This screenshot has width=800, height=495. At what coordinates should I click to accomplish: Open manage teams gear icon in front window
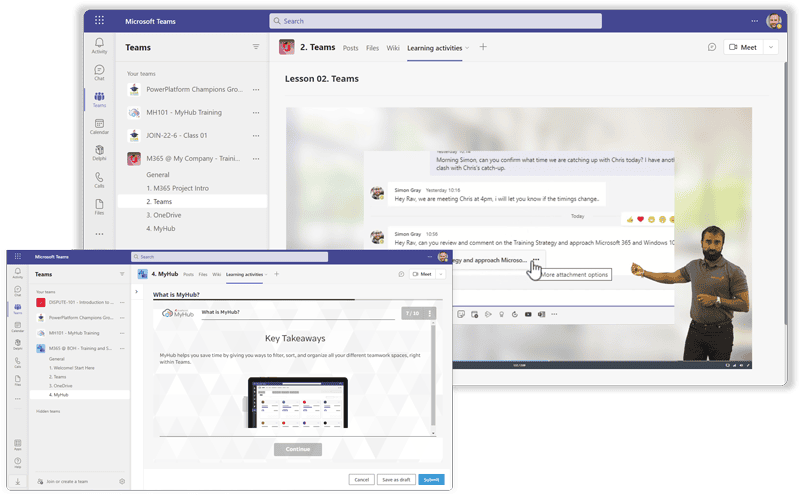[122, 481]
